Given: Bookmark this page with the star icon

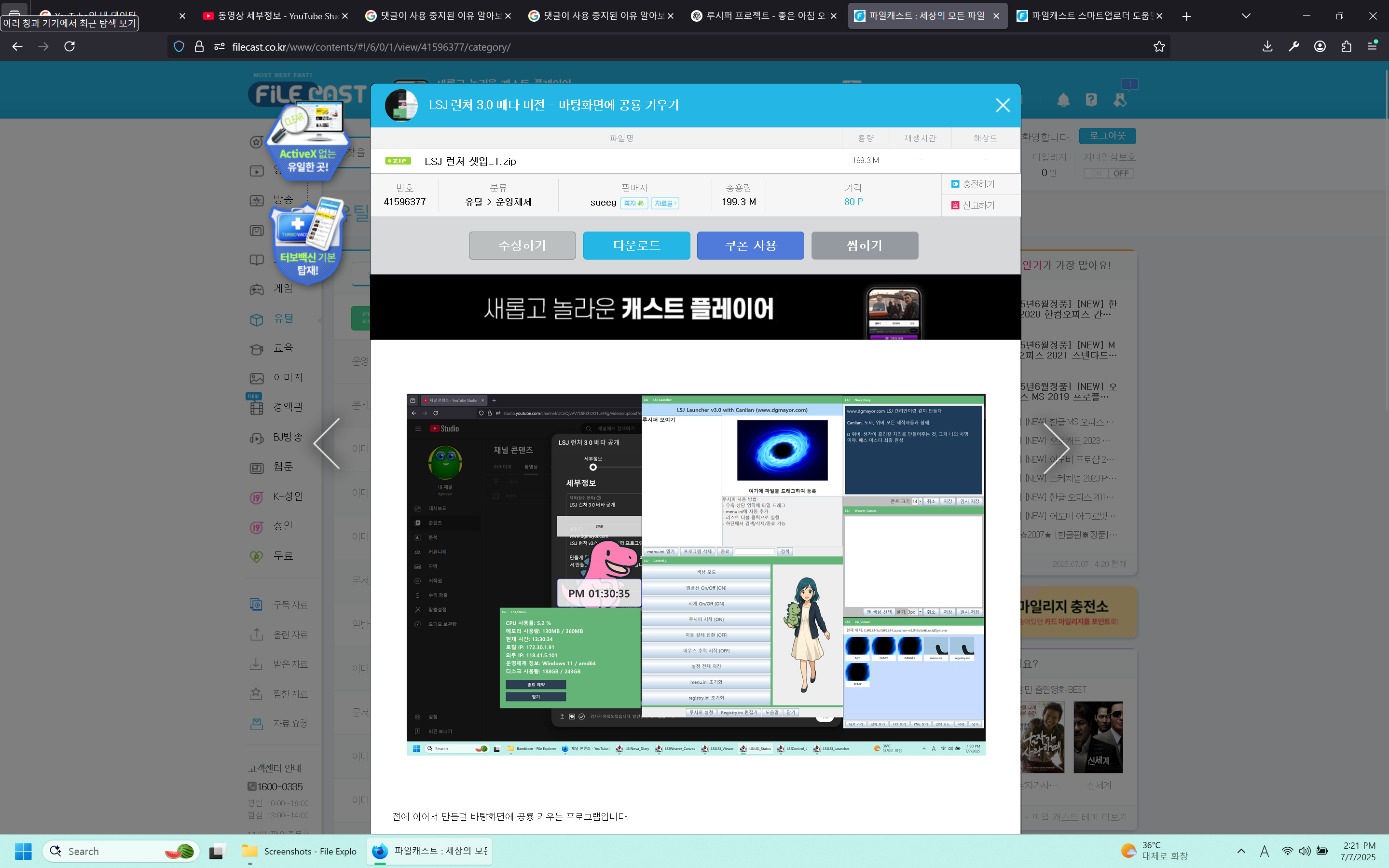Looking at the screenshot, I should click(x=1159, y=46).
